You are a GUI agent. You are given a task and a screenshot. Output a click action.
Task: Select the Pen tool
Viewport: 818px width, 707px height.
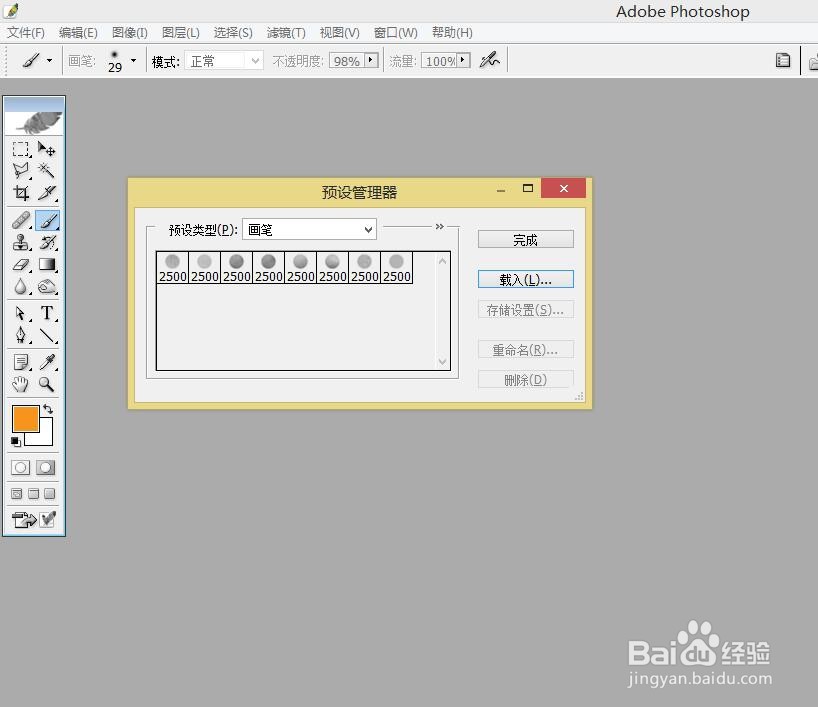pos(21,335)
